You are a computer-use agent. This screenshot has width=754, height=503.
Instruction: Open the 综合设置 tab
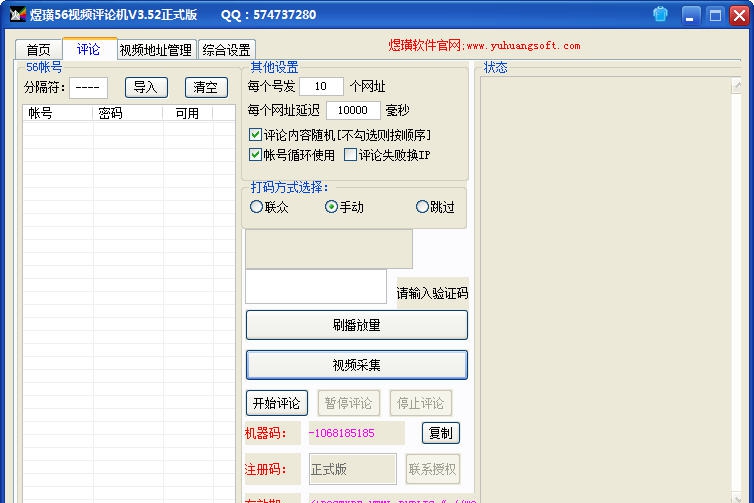(x=226, y=50)
